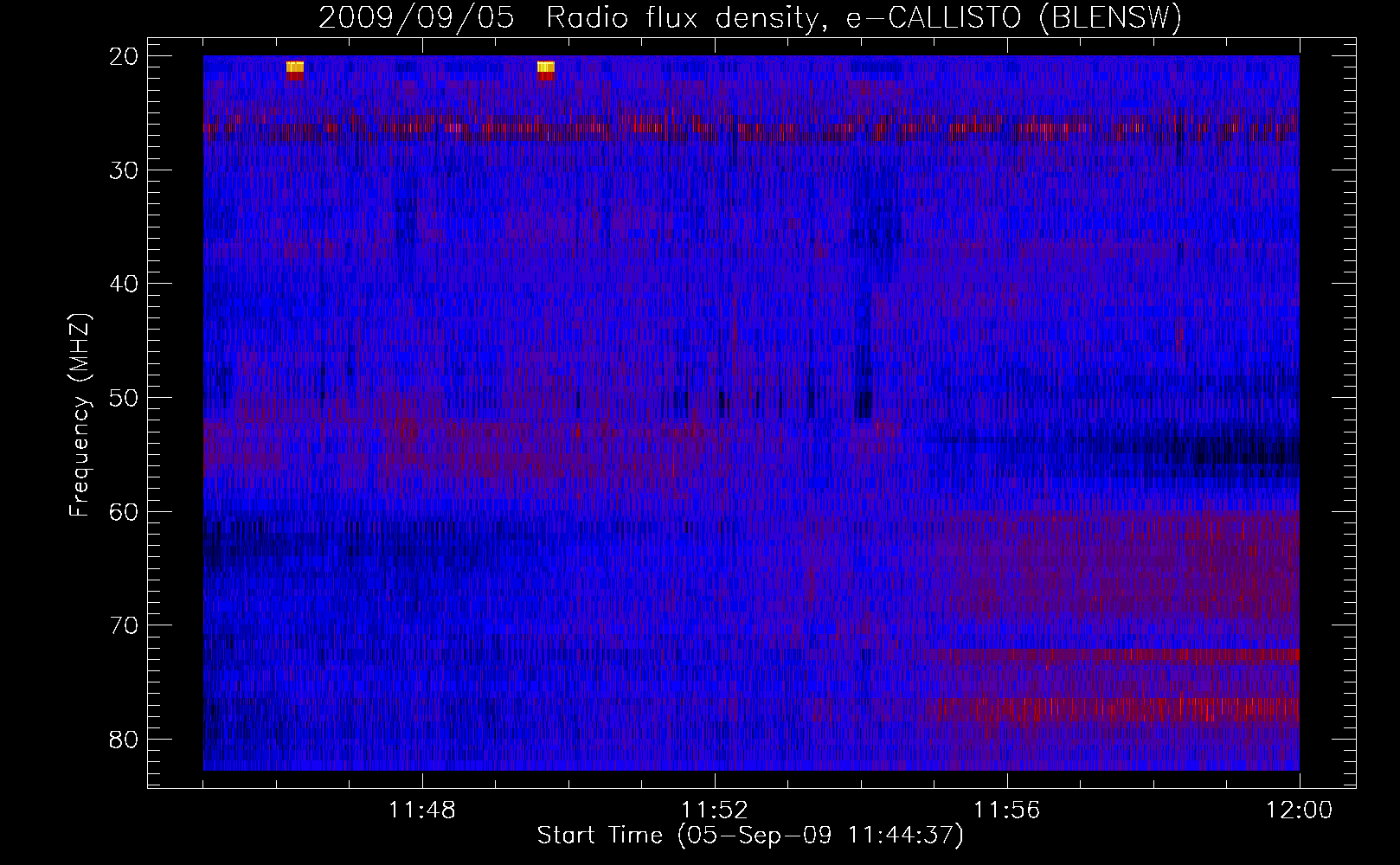This screenshot has height=865, width=1400.
Task: Click the 12:00 time tick label
Action: coord(1300,811)
